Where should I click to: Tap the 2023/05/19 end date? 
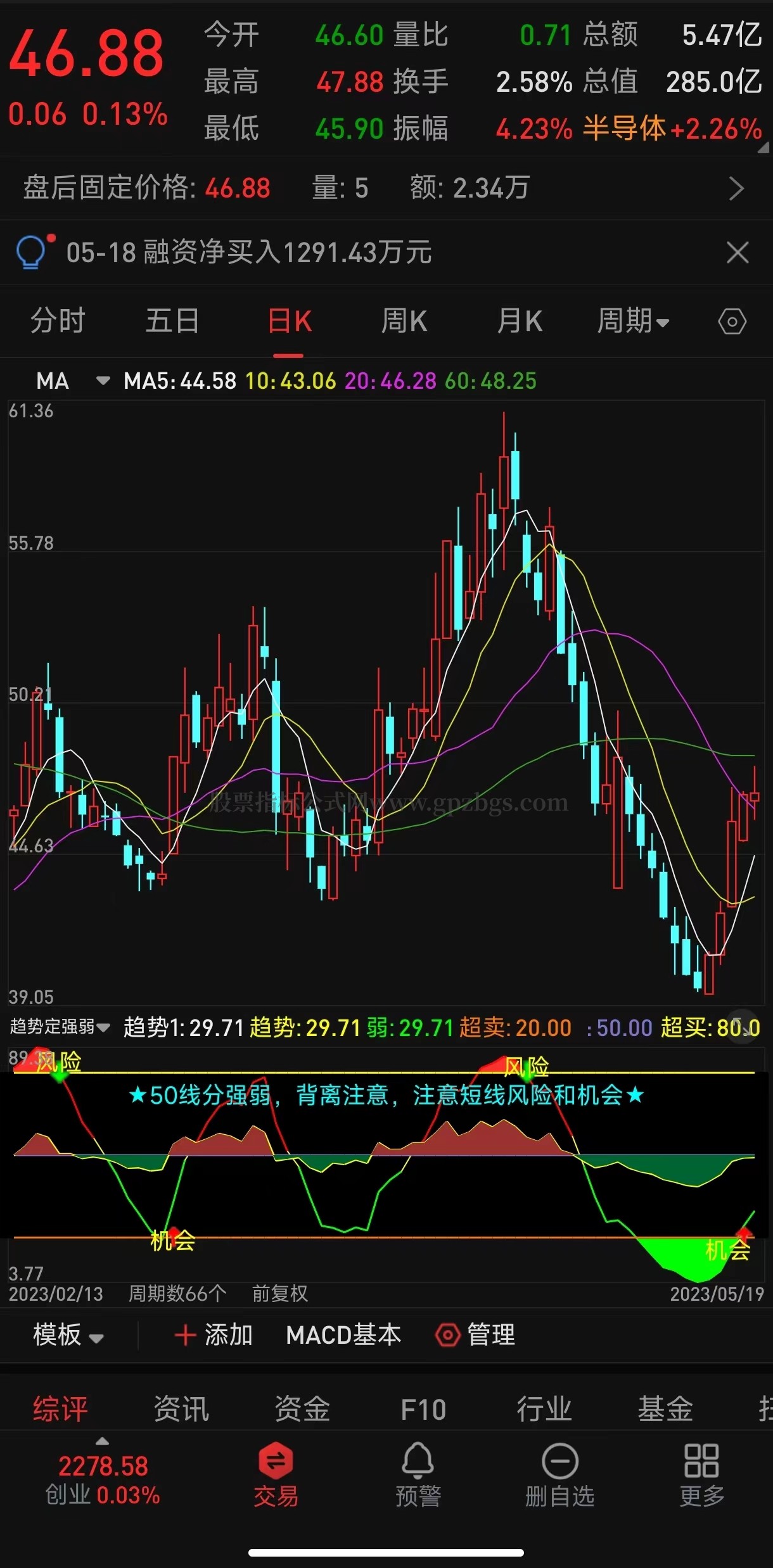coord(717,1293)
